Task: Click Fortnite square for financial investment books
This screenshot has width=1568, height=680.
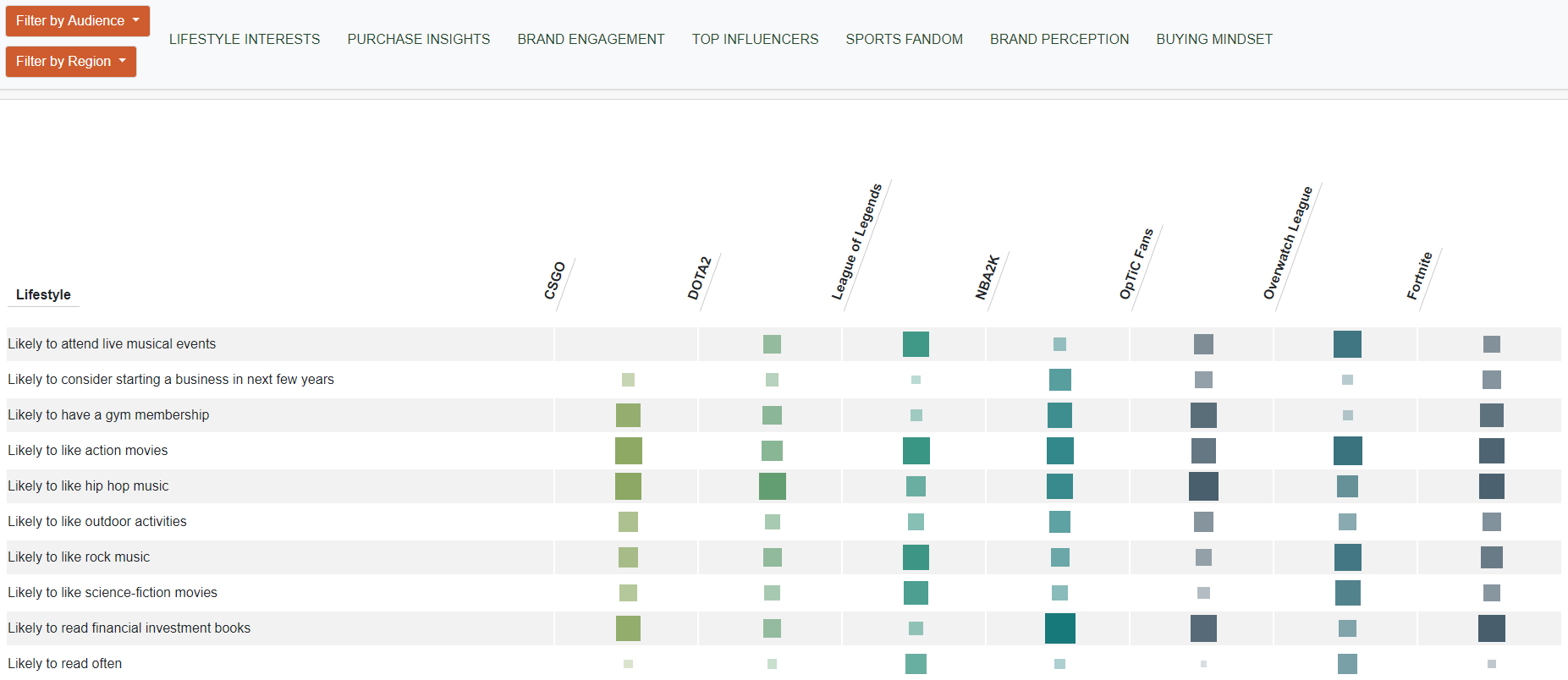Action: point(1491,628)
